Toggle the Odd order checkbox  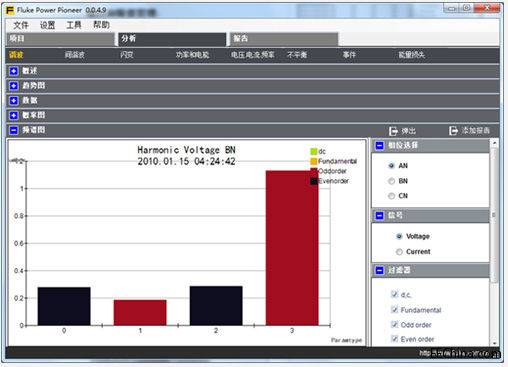click(395, 324)
